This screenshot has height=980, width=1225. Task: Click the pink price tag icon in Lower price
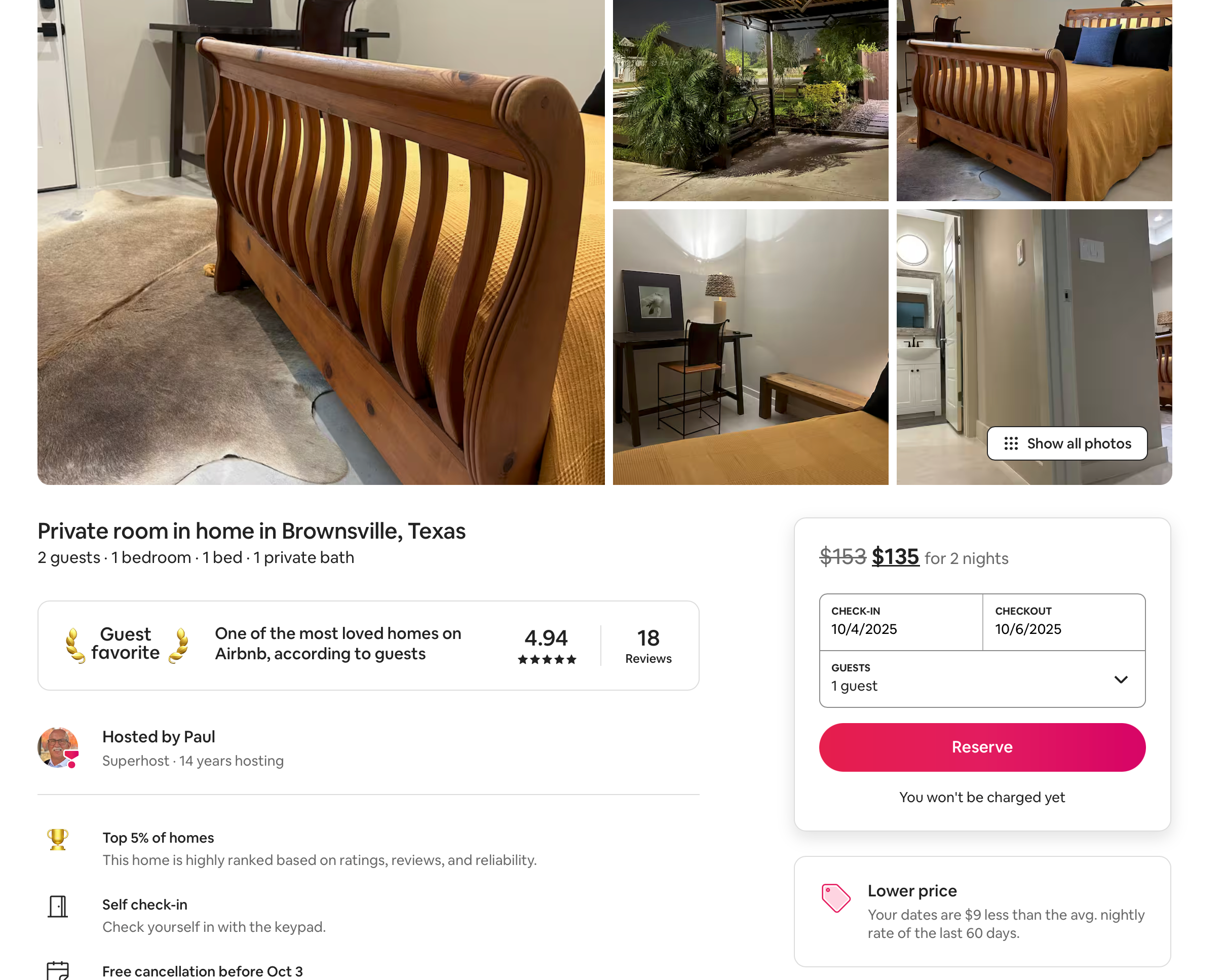click(836, 898)
